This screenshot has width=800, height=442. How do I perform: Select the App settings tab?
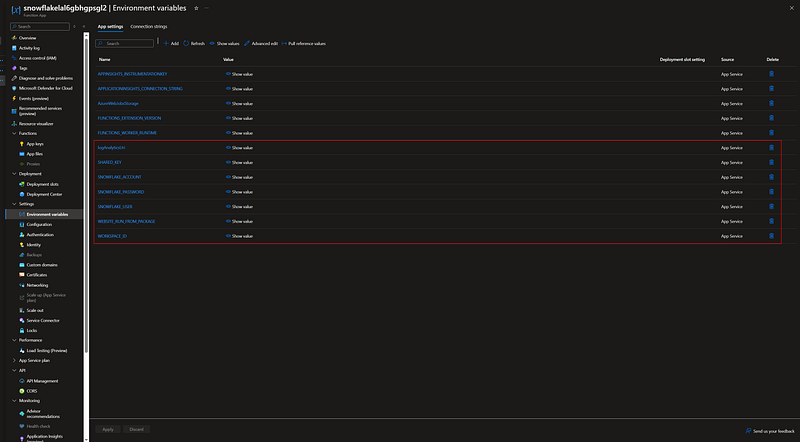point(110,27)
